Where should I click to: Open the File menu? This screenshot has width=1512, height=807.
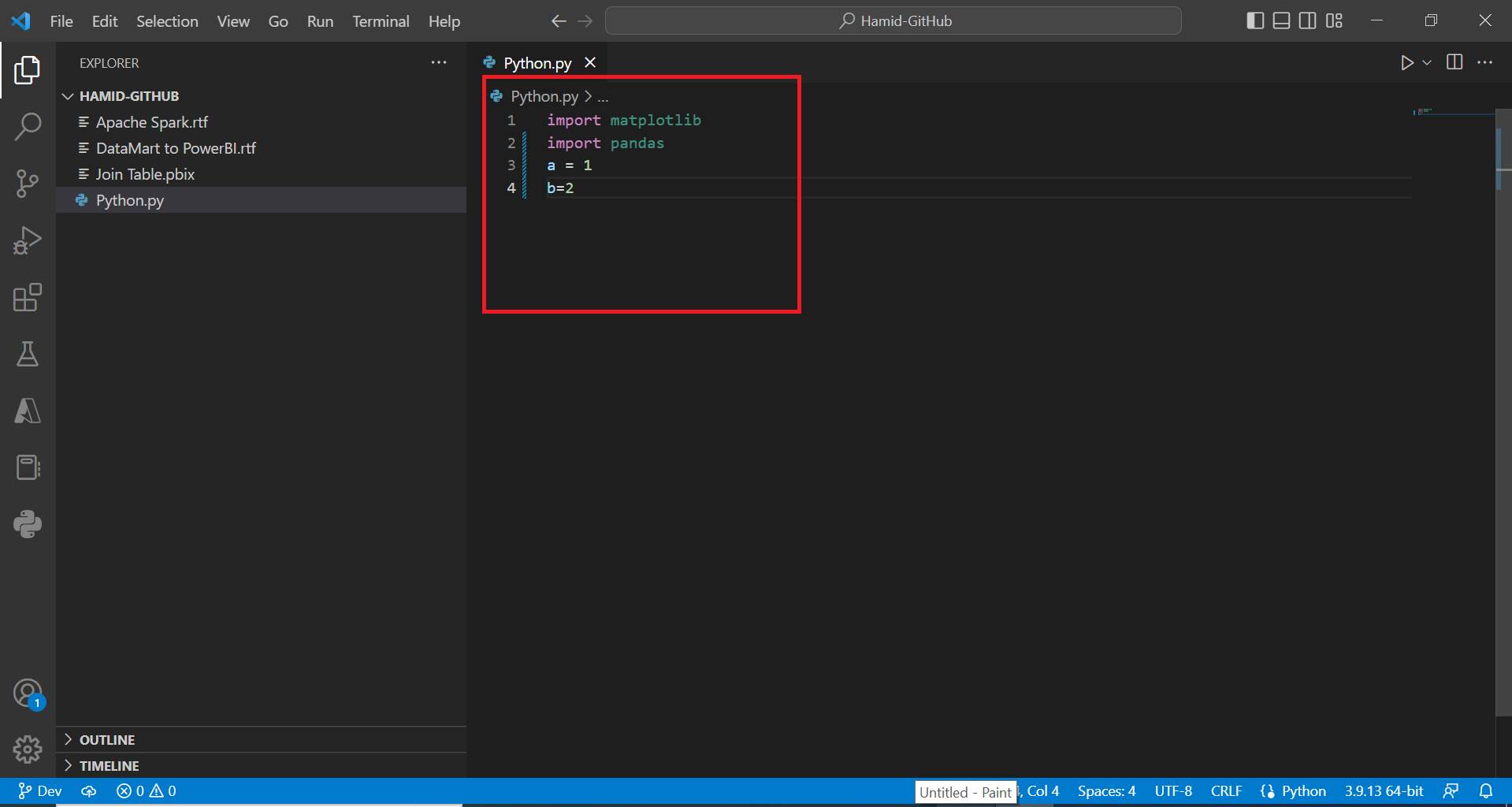coord(61,21)
